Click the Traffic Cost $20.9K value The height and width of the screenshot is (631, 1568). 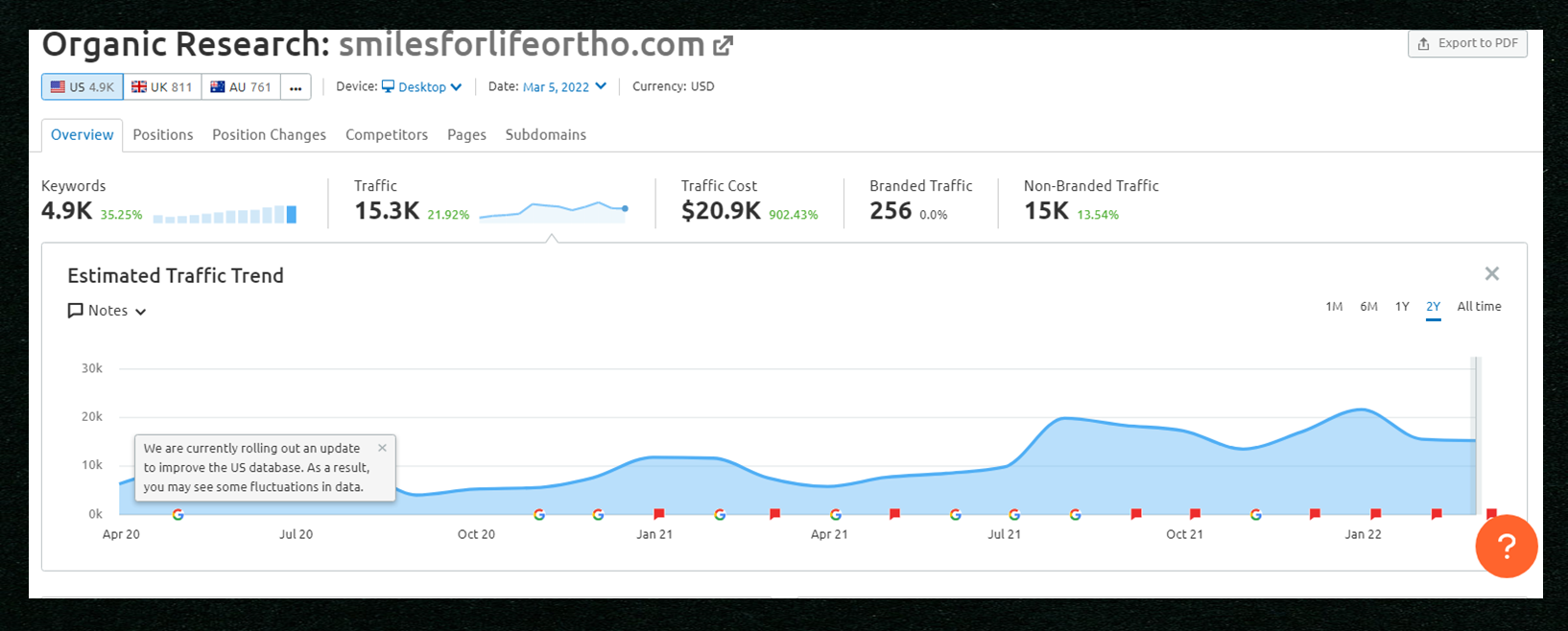(x=721, y=211)
